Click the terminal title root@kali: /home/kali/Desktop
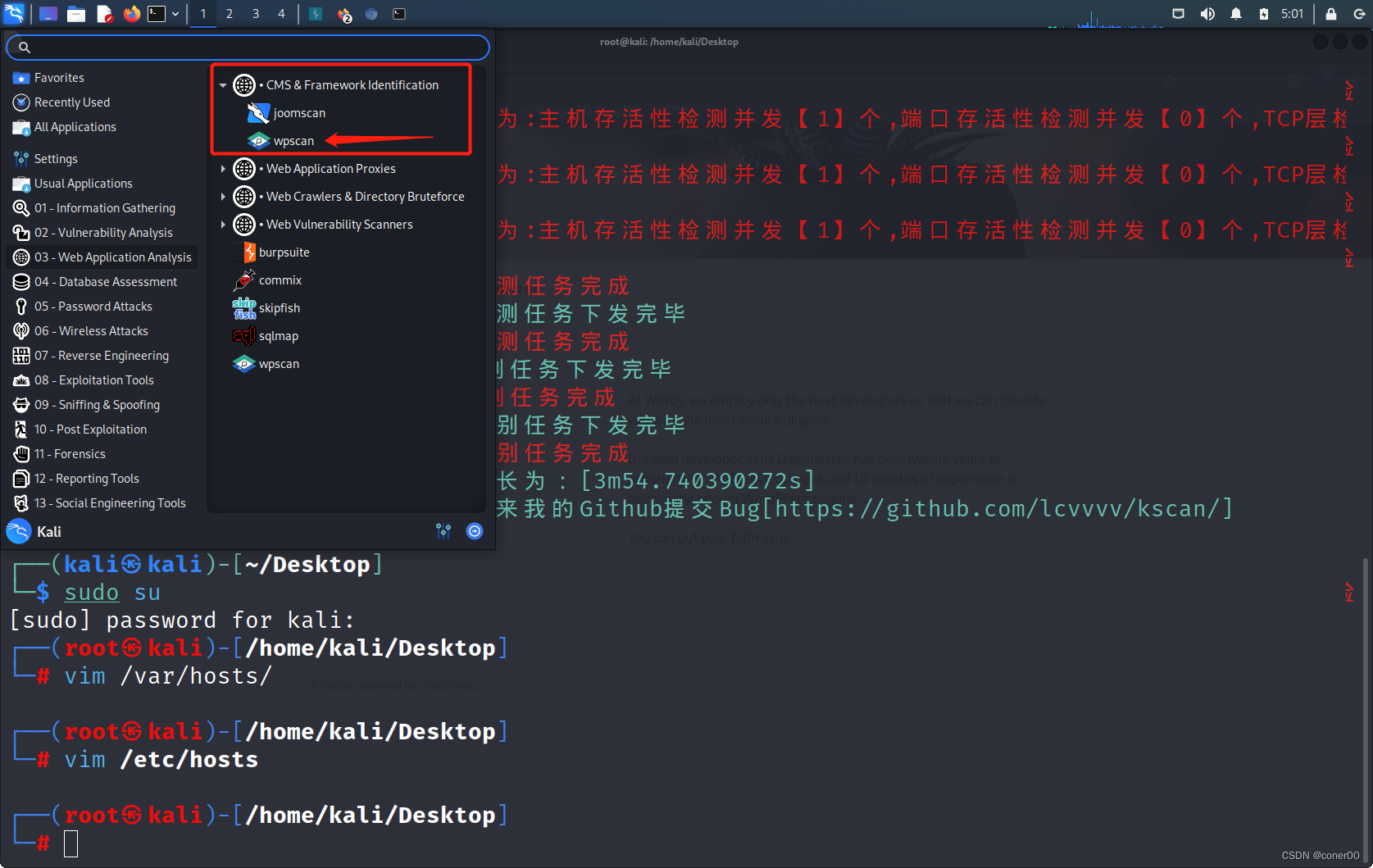This screenshot has width=1373, height=868. [x=669, y=42]
